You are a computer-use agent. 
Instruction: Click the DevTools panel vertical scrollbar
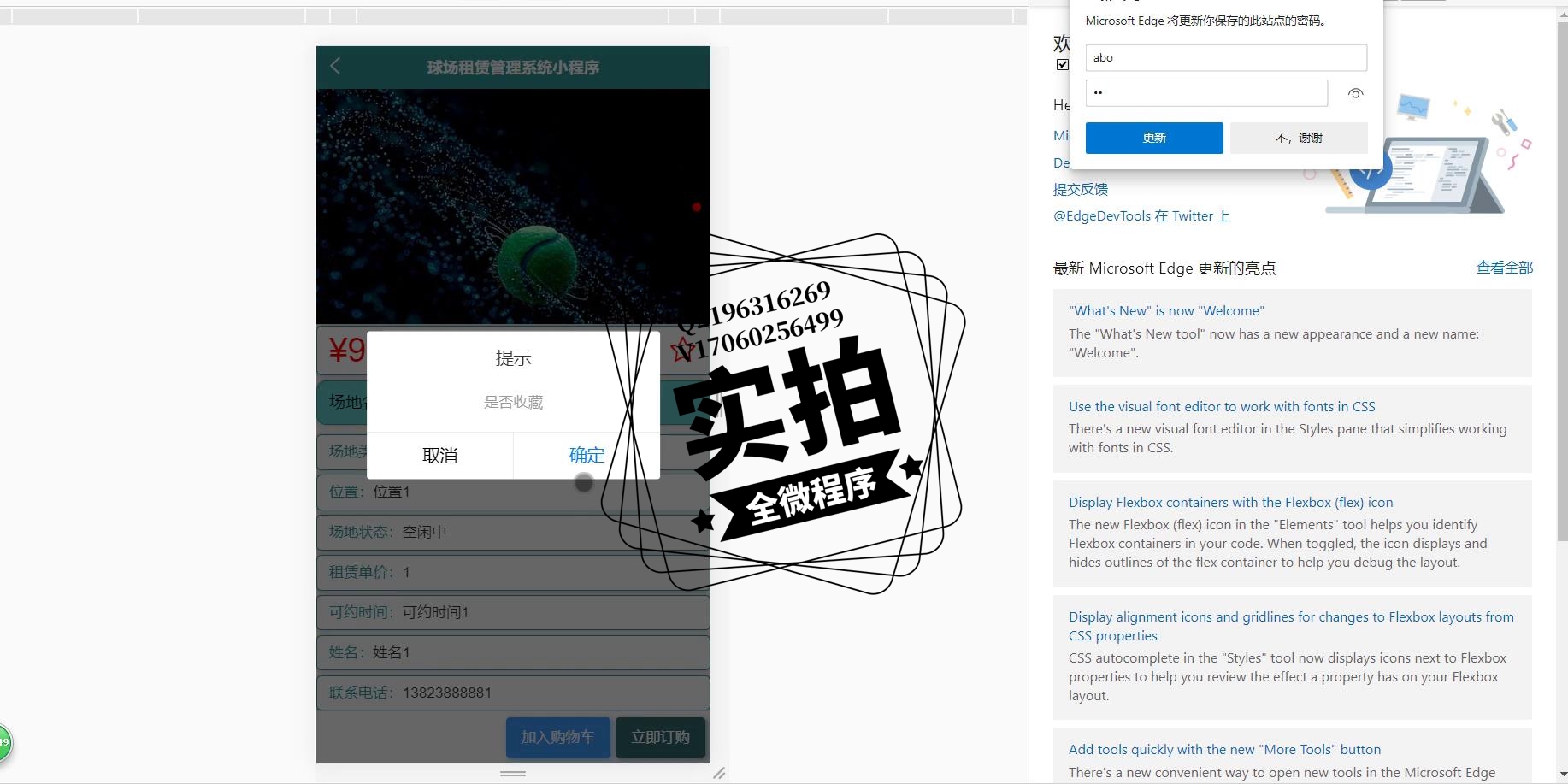(1562, 282)
